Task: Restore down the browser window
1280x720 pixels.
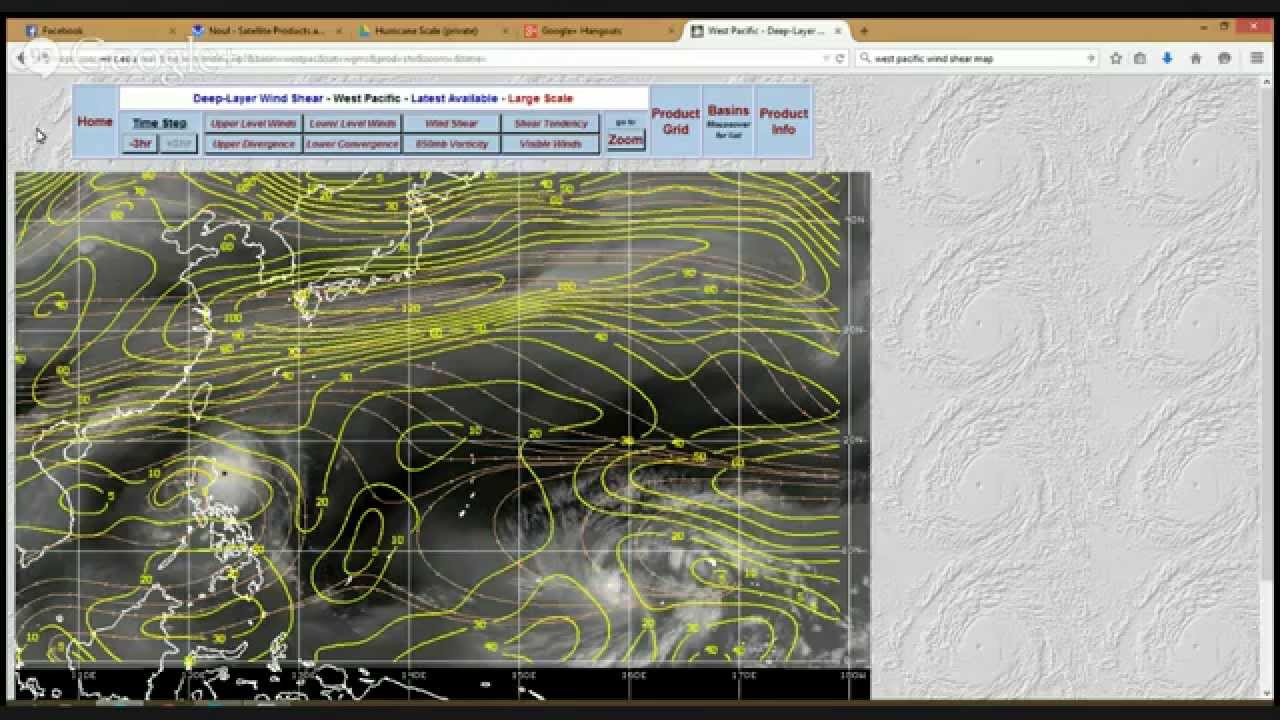Action: pyautogui.click(x=1226, y=25)
